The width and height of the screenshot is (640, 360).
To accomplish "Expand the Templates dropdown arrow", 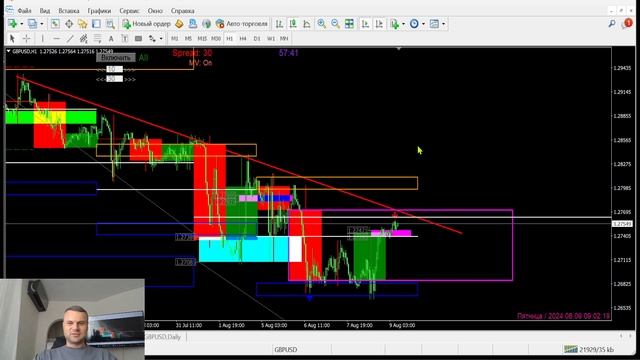I will (444, 24).
